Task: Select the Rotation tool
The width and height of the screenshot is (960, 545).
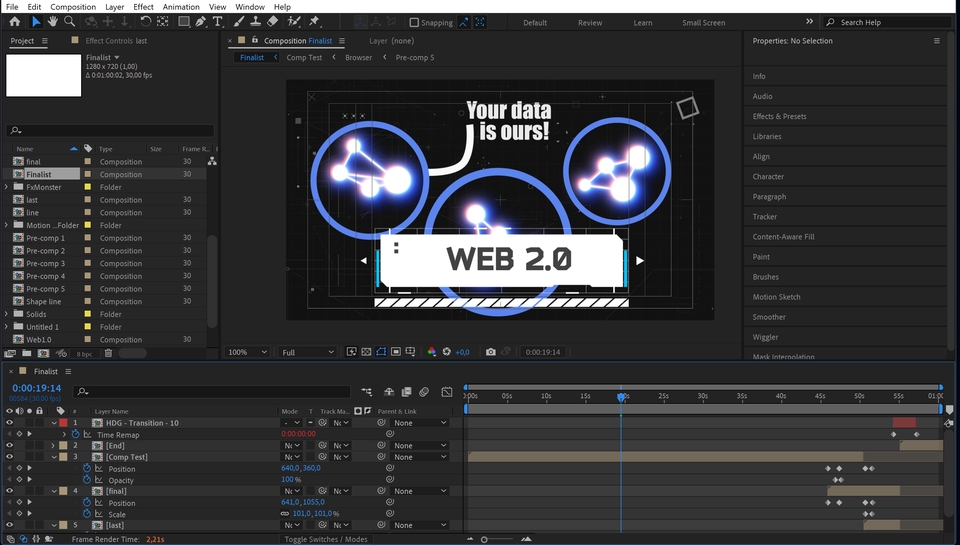Action: click(145, 22)
